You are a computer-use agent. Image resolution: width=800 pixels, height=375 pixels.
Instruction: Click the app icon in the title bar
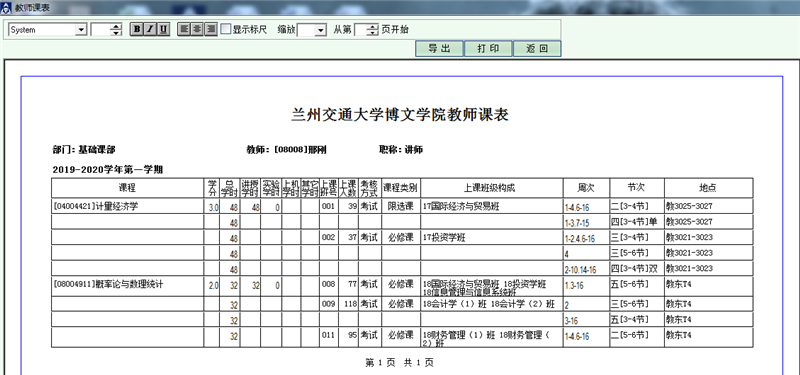click(6, 8)
